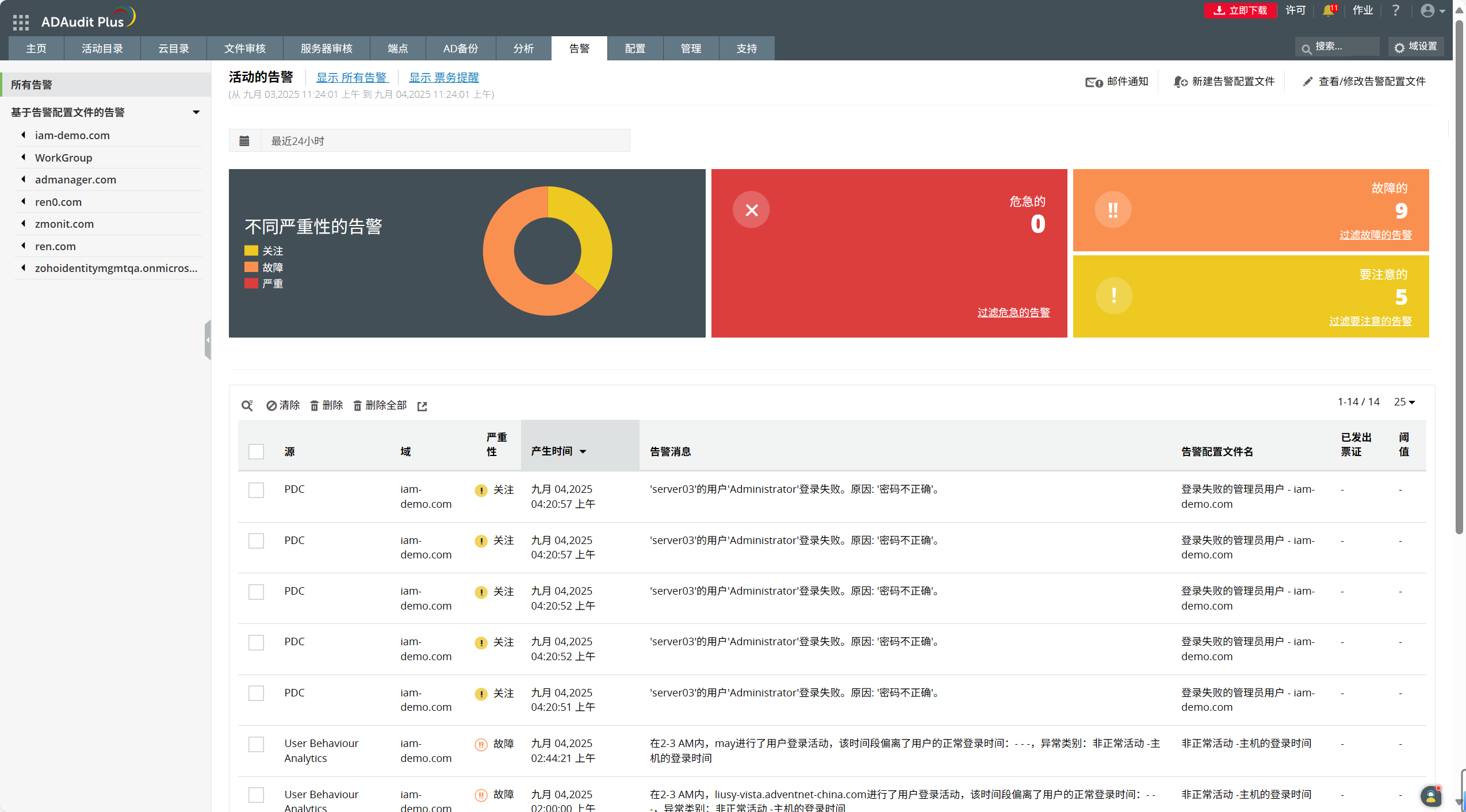Create a 新建告警配置文件 alert profile
Image resolution: width=1466 pixels, height=812 pixels.
(1223, 81)
